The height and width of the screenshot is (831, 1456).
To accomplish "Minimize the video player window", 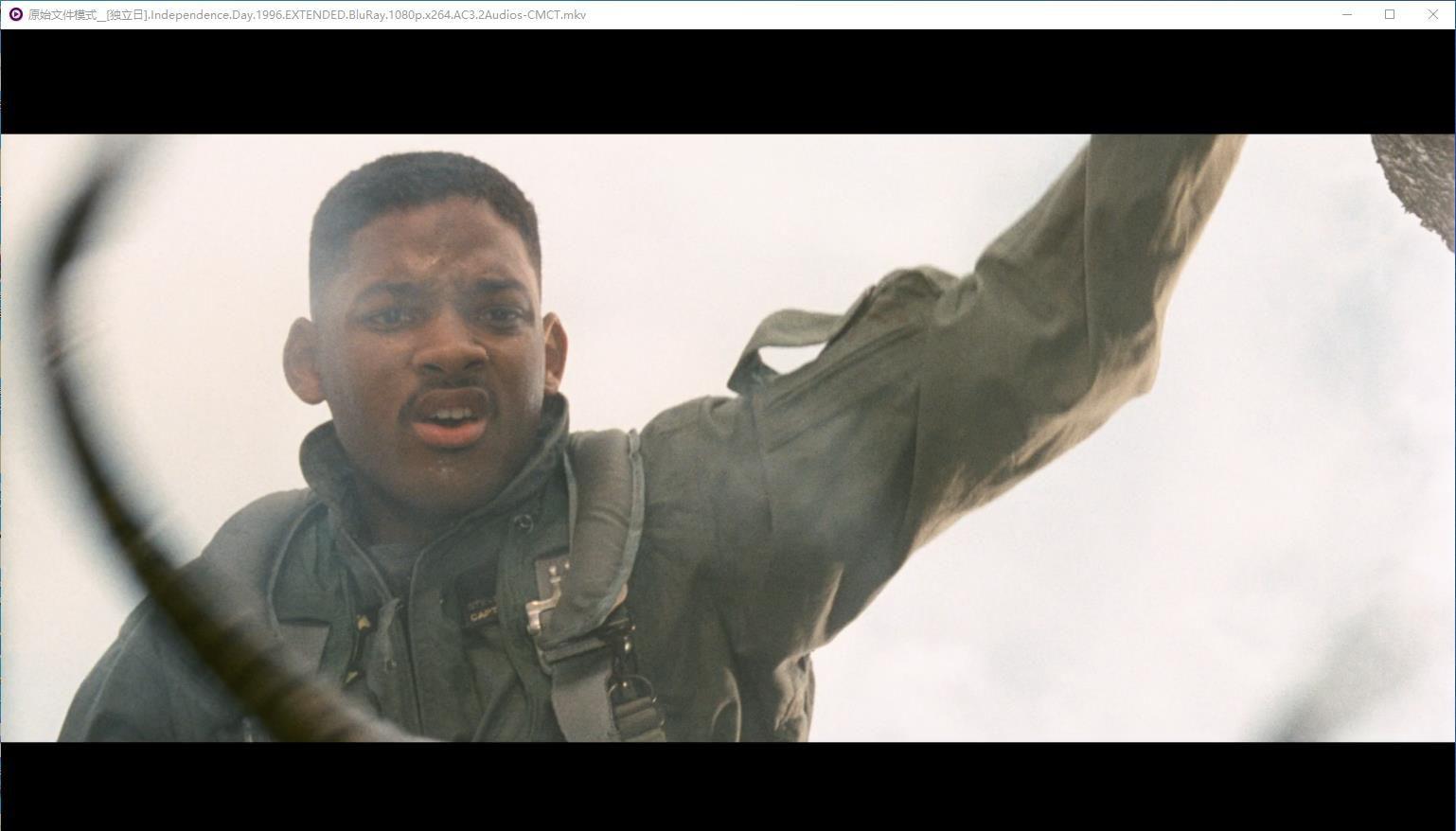I will (1347, 14).
